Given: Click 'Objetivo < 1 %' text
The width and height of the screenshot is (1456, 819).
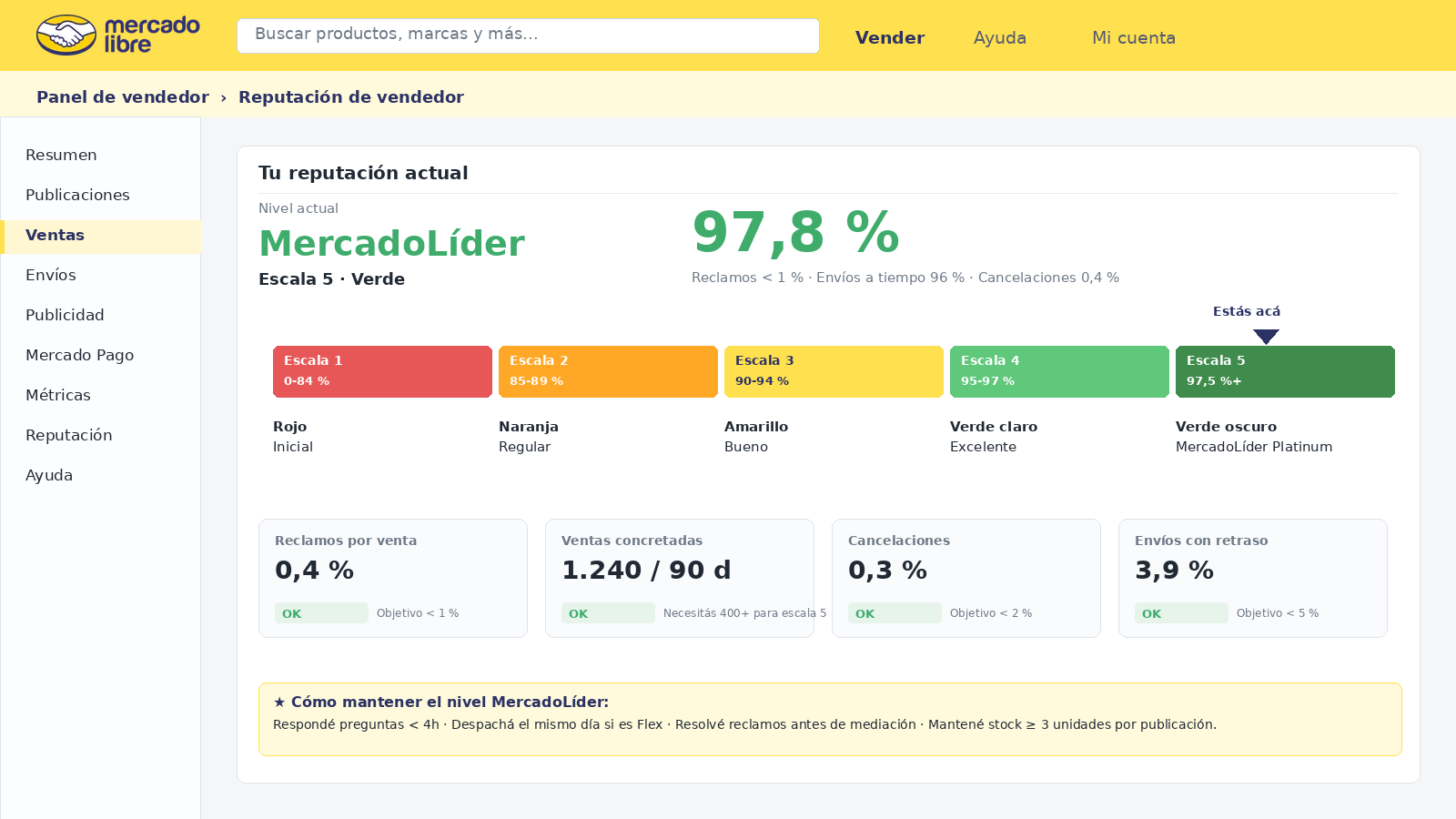Looking at the screenshot, I should [x=418, y=613].
